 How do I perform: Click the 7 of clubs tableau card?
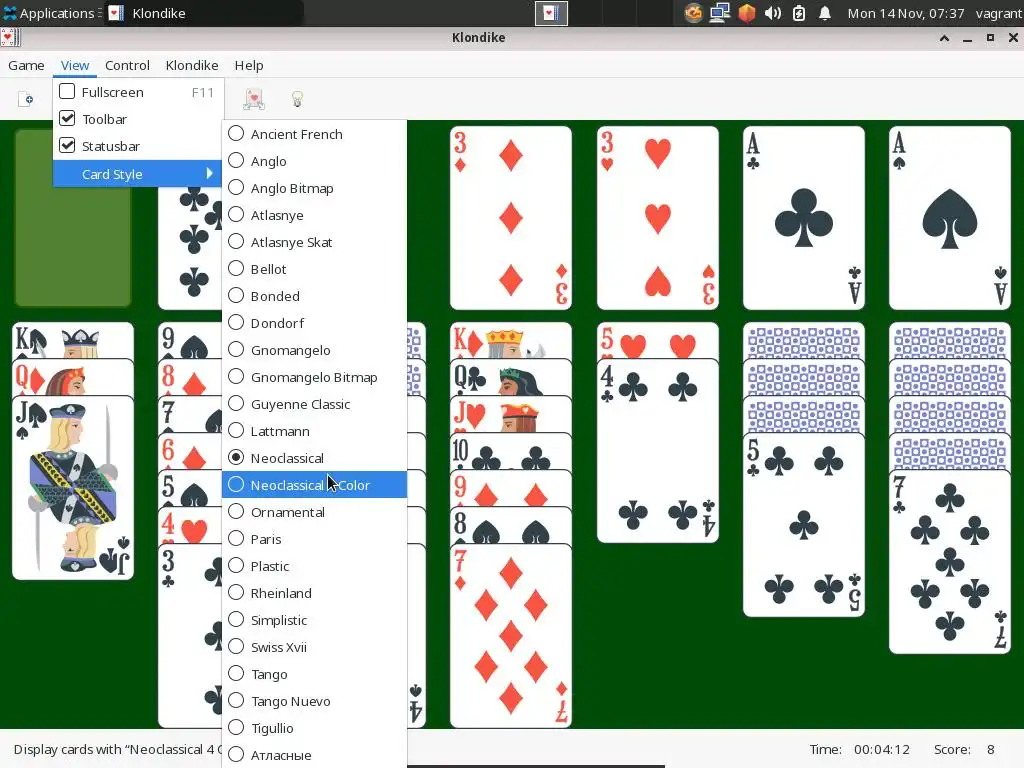950,562
